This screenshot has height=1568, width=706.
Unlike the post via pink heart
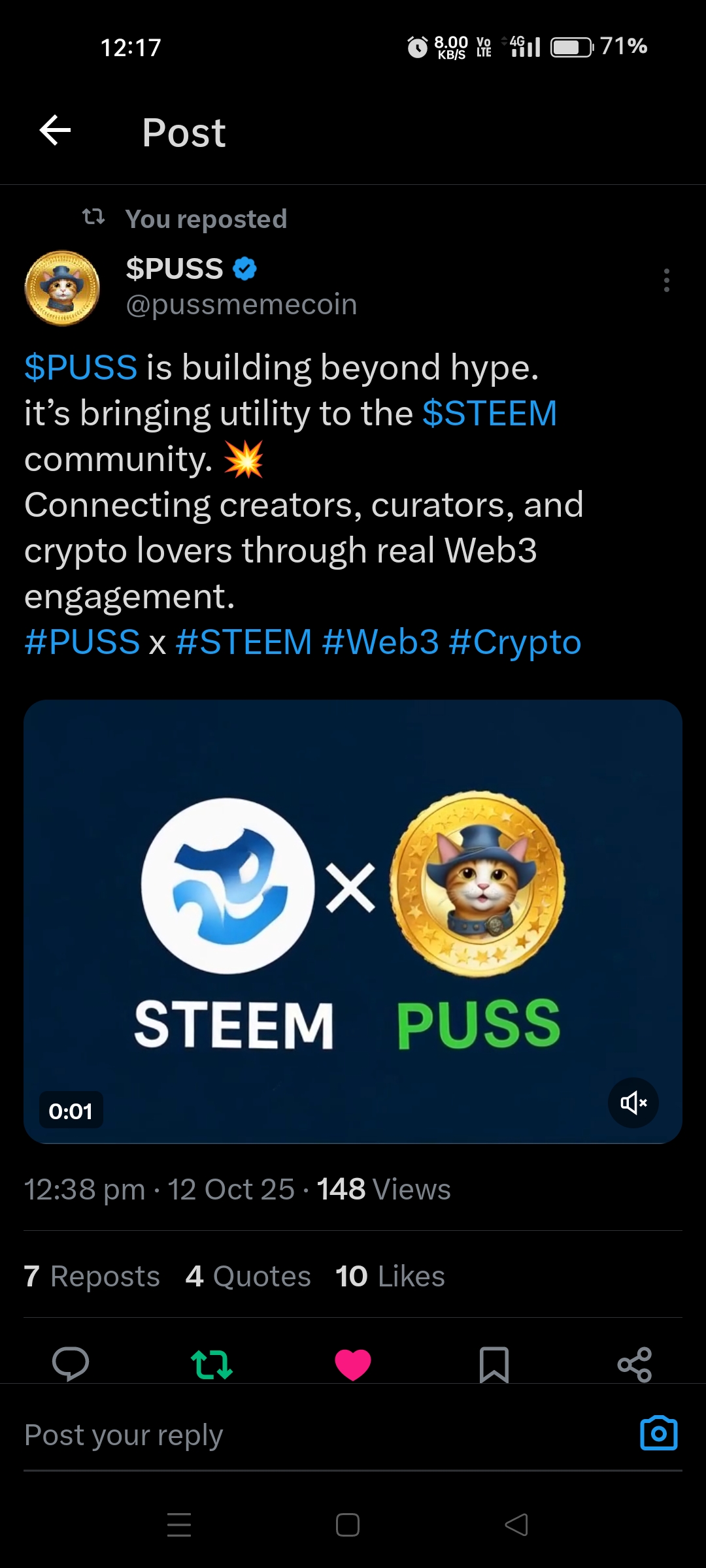click(353, 1365)
